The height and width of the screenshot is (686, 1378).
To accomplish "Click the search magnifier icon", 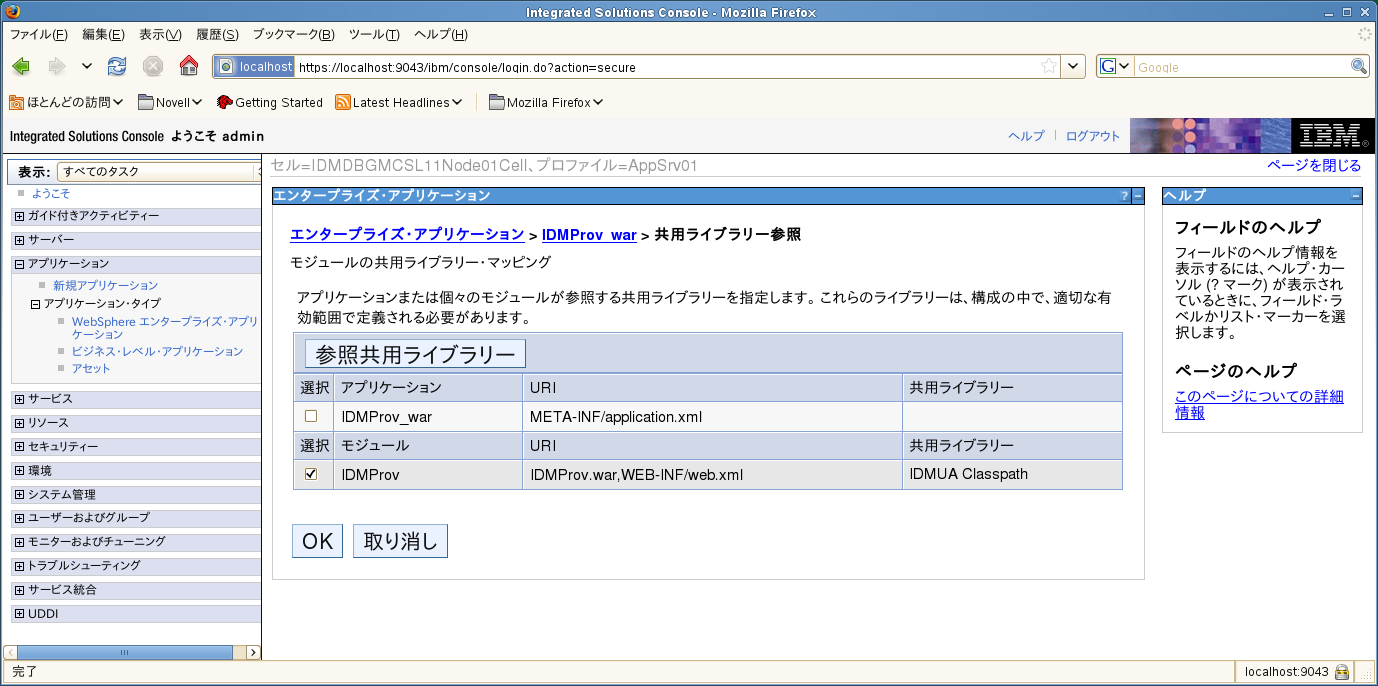I will [x=1359, y=67].
